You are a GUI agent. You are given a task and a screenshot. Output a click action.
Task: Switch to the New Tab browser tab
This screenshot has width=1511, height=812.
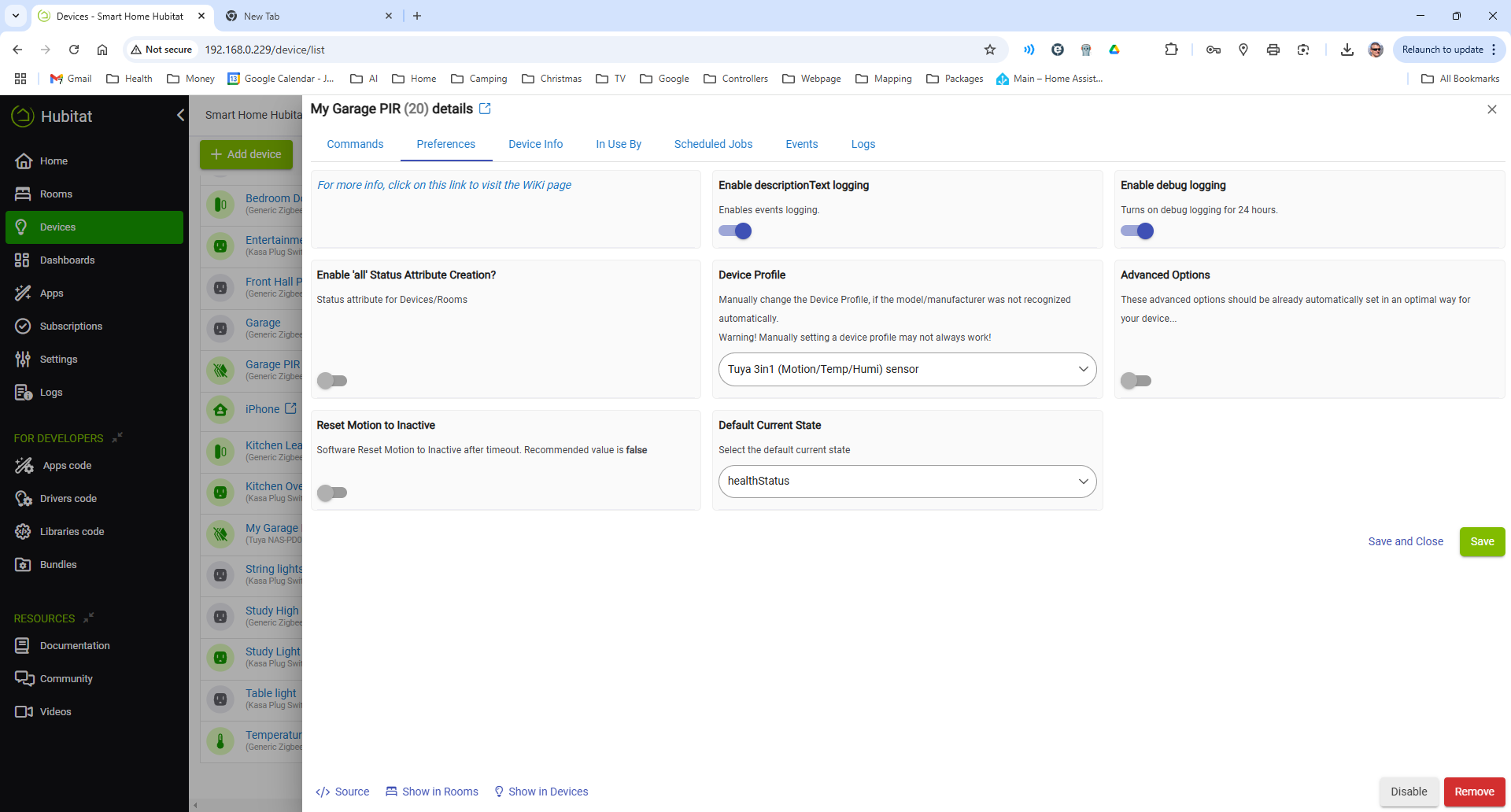point(307,16)
